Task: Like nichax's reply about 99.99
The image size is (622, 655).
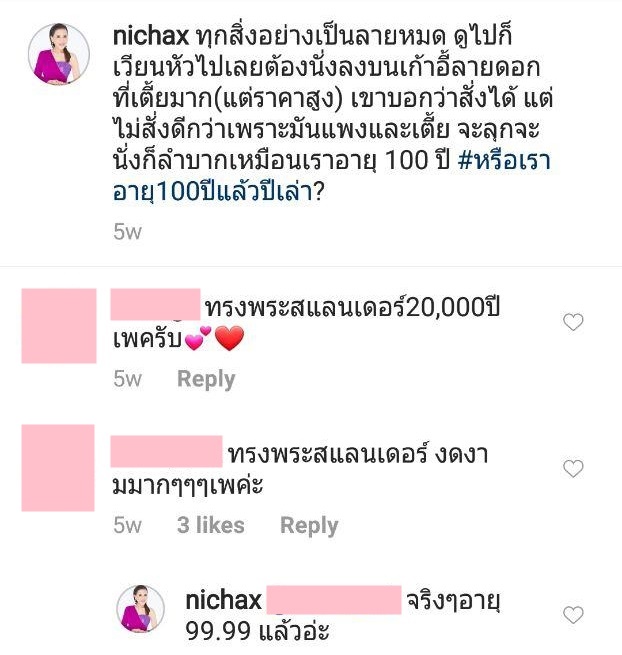Action: pyautogui.click(x=573, y=614)
